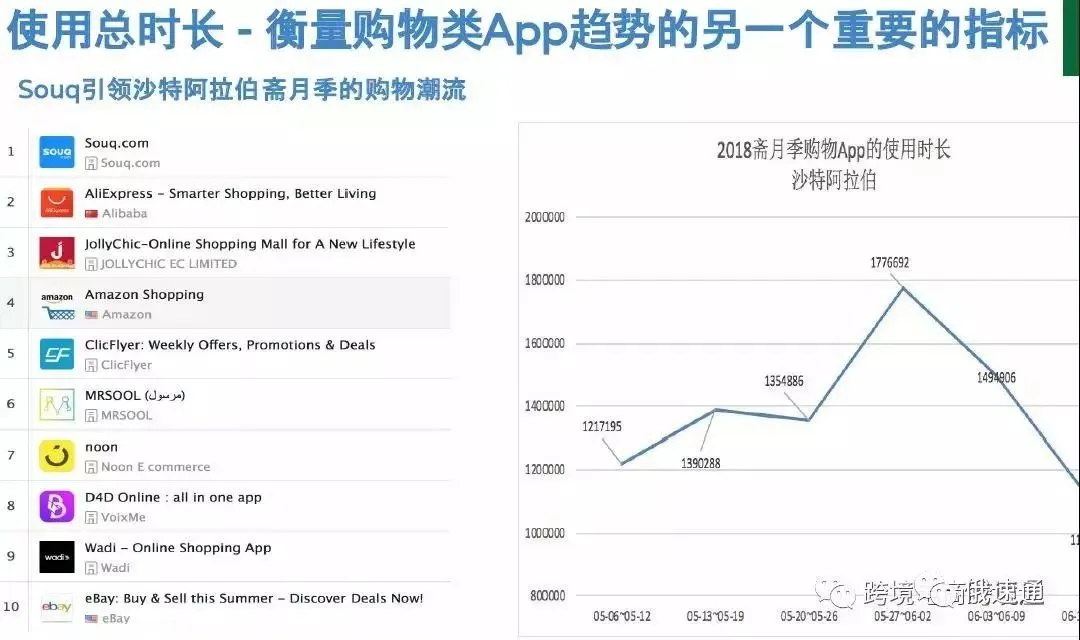The image size is (1080, 640).
Task: Click the 1400000 y-axis value
Action: tap(545, 406)
